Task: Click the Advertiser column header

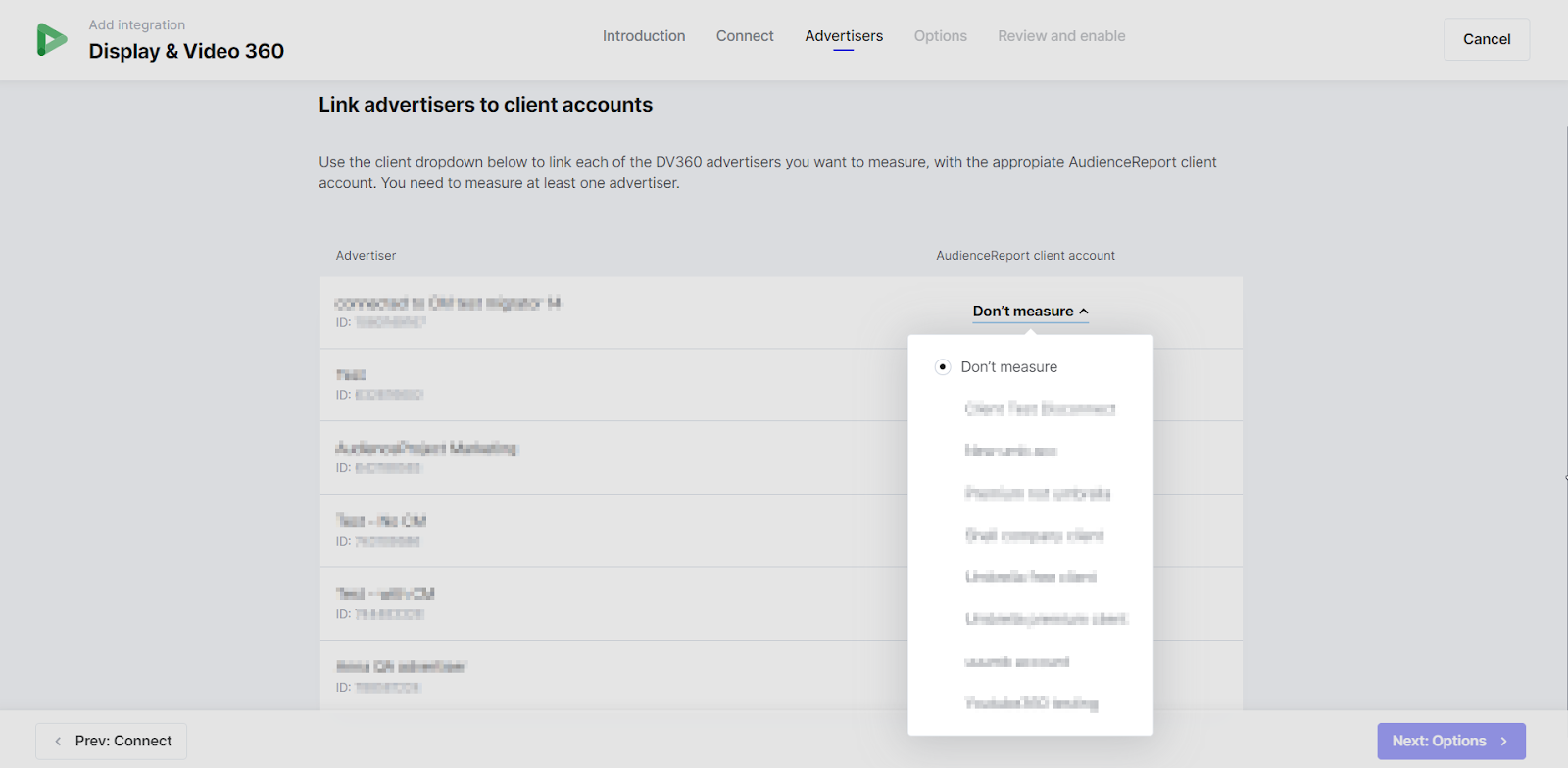Action: 367,256
